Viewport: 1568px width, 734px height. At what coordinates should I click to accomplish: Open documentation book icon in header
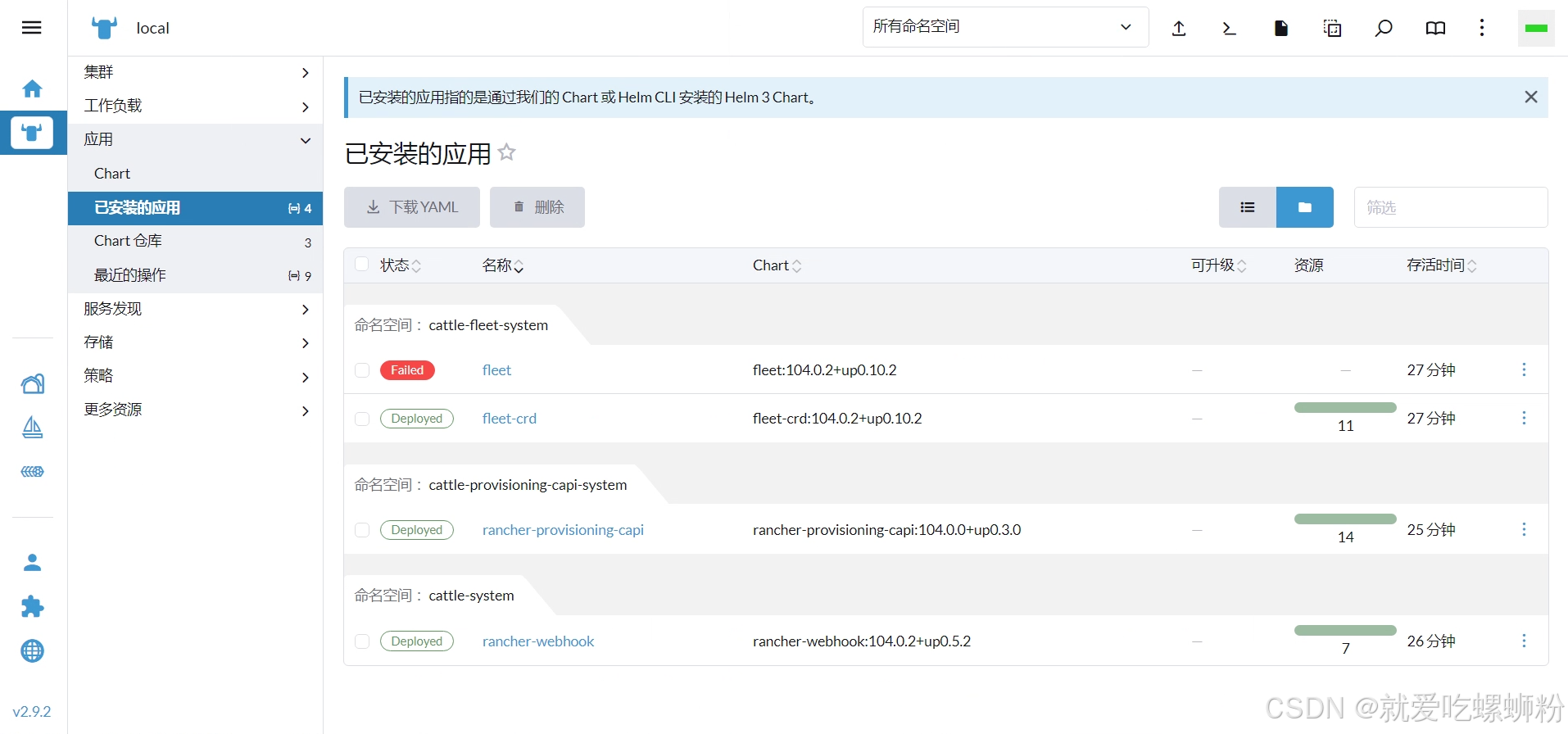[x=1435, y=29]
